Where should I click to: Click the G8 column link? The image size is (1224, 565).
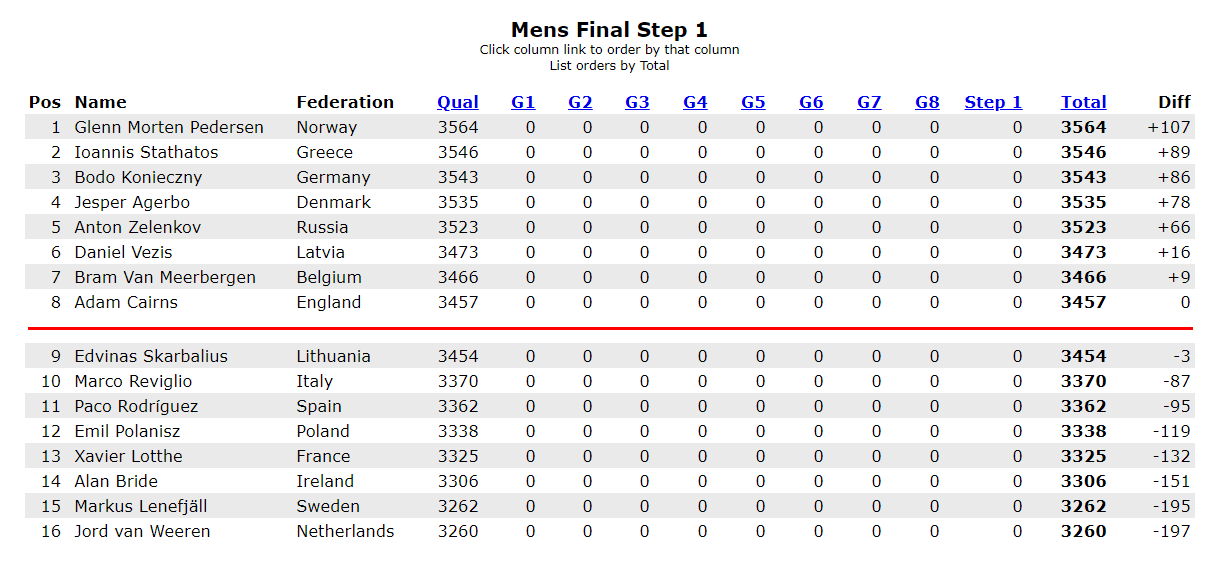tap(927, 102)
